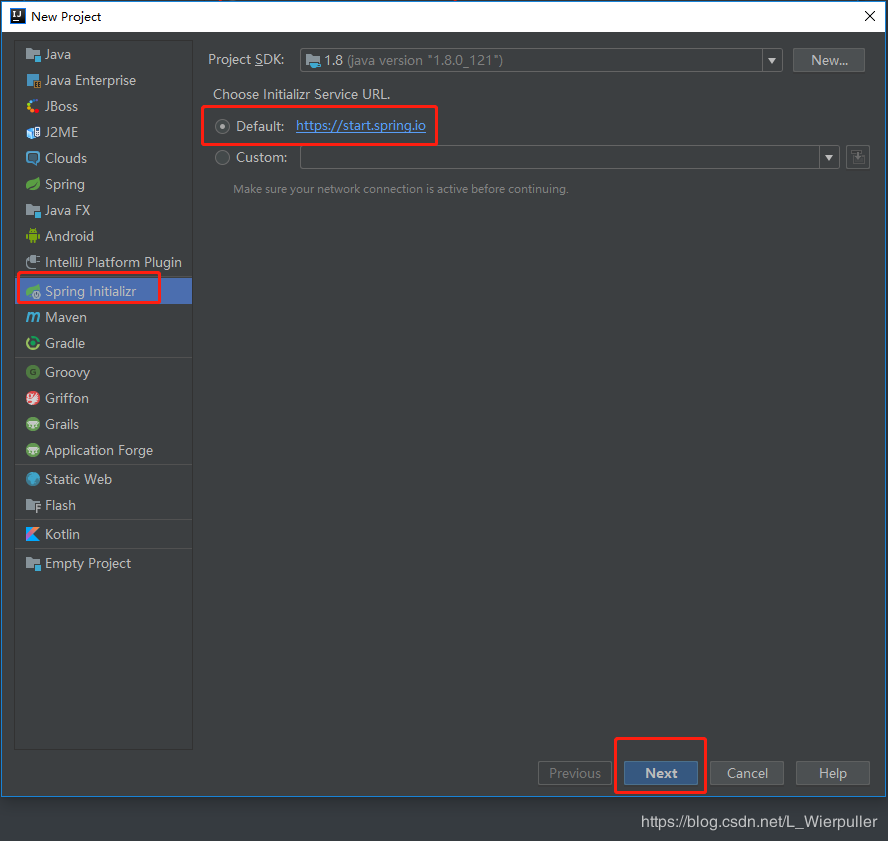Click the Java Enterprise icon
The height and width of the screenshot is (841, 888).
point(33,80)
